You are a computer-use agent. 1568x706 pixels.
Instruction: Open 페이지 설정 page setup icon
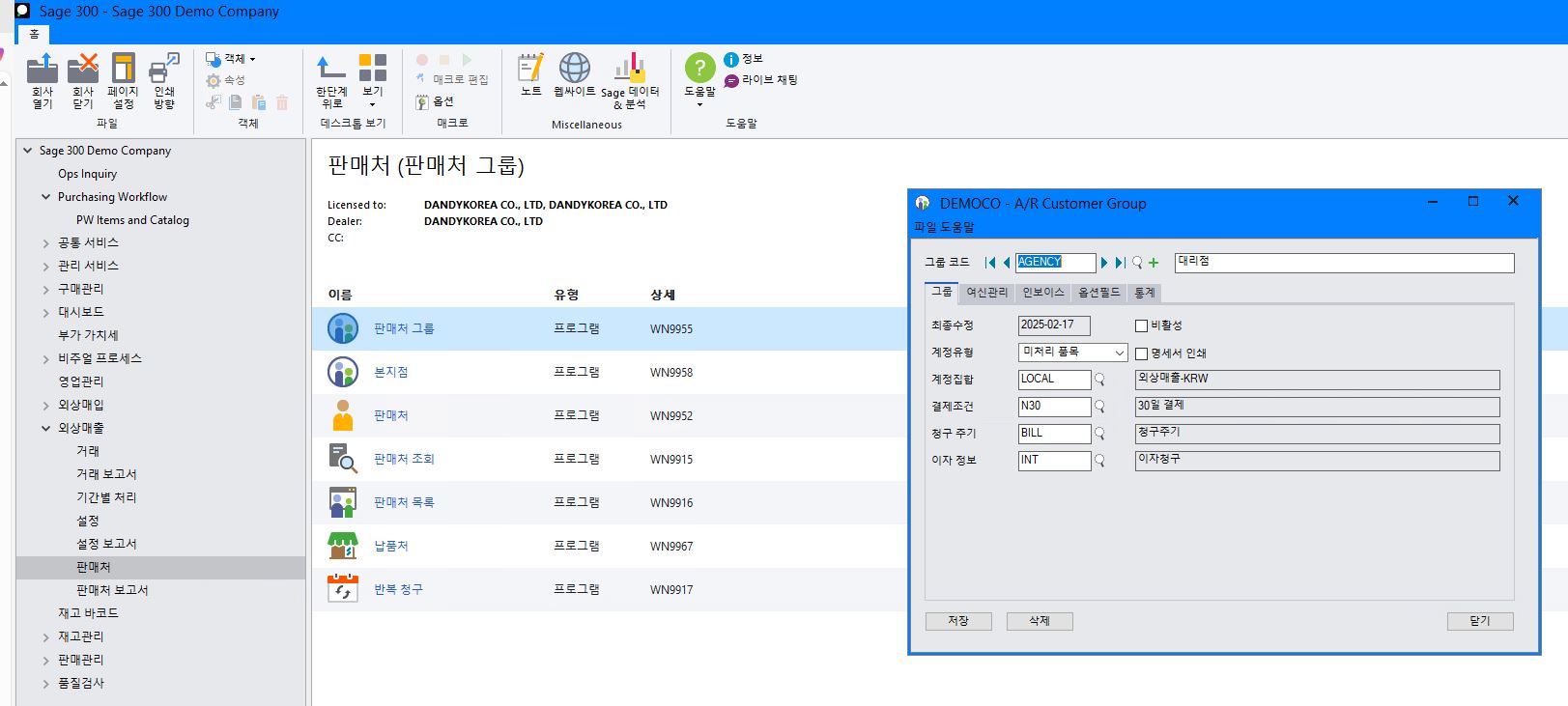pyautogui.click(x=123, y=69)
